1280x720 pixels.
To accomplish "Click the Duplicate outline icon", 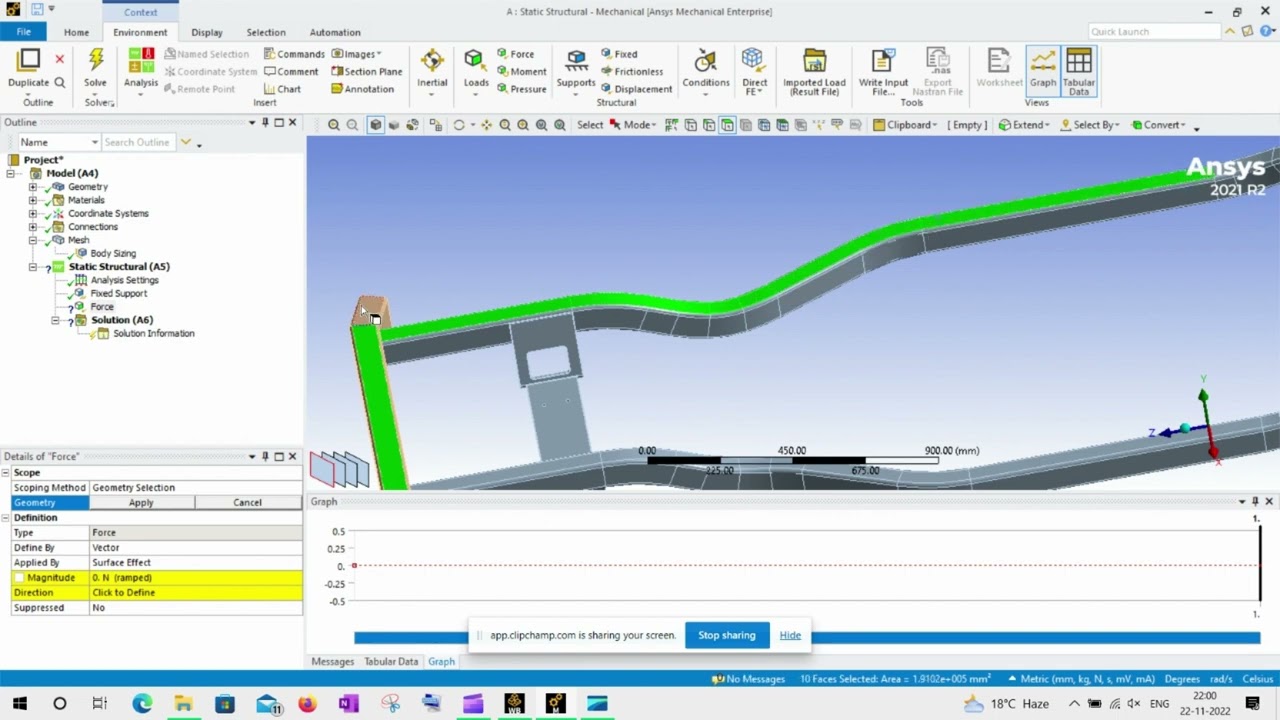I will 28,68.
